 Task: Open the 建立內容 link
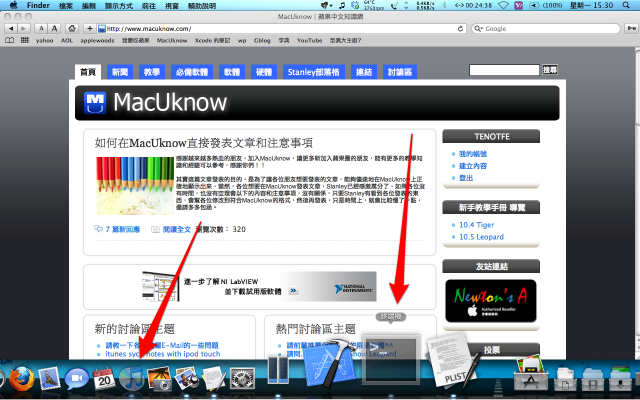point(473,166)
